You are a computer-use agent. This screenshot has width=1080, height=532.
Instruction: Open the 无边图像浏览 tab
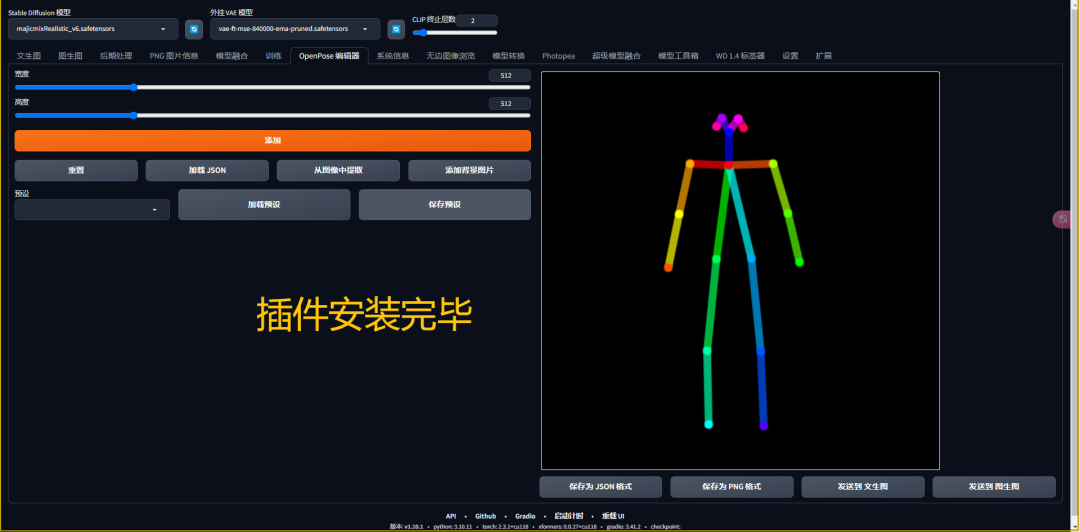click(450, 56)
